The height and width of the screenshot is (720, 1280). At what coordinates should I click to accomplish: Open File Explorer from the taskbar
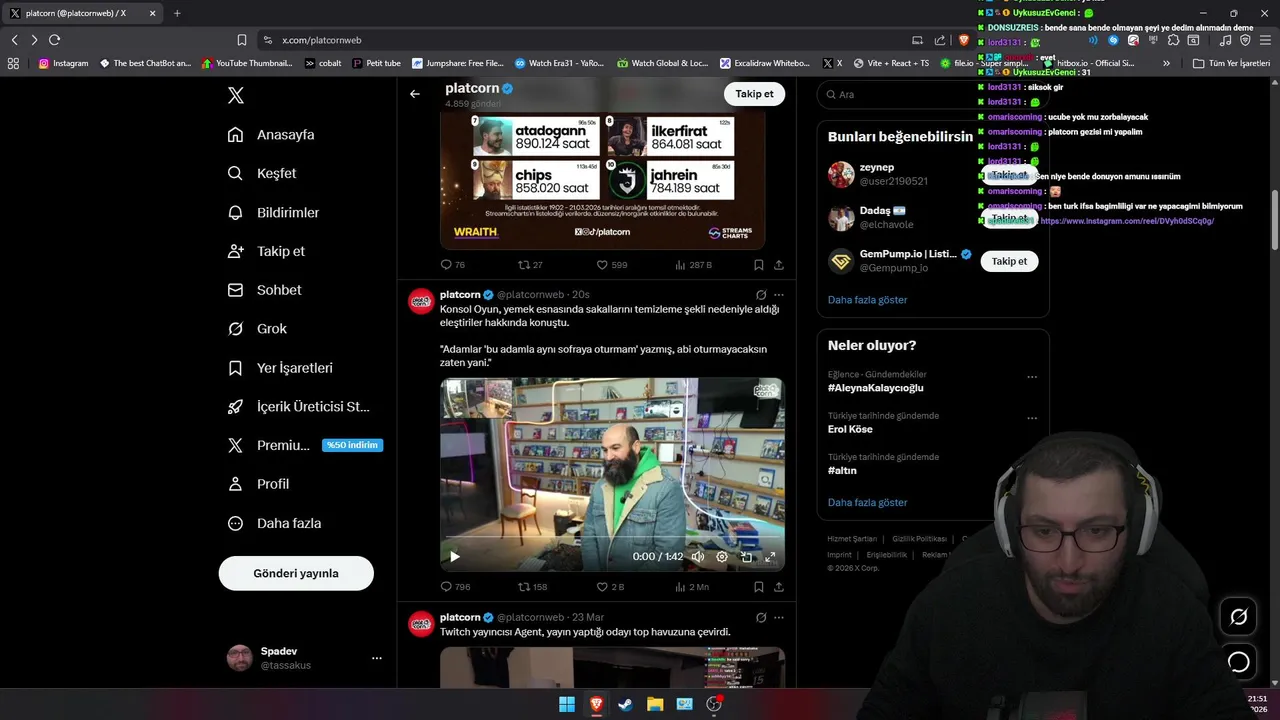[655, 704]
